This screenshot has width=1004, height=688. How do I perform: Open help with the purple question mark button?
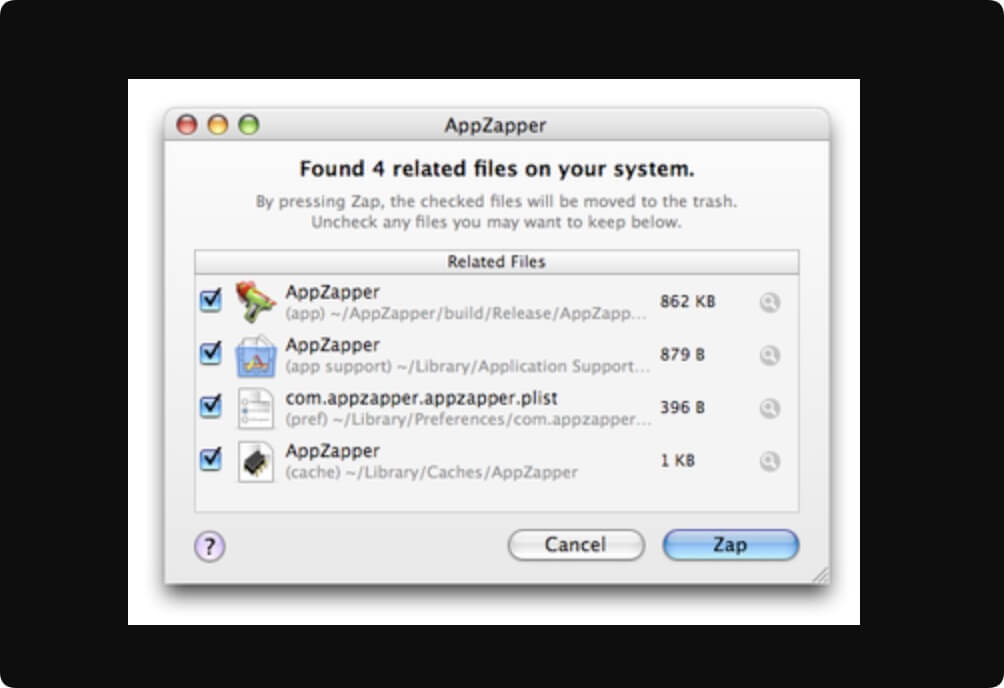(x=209, y=546)
